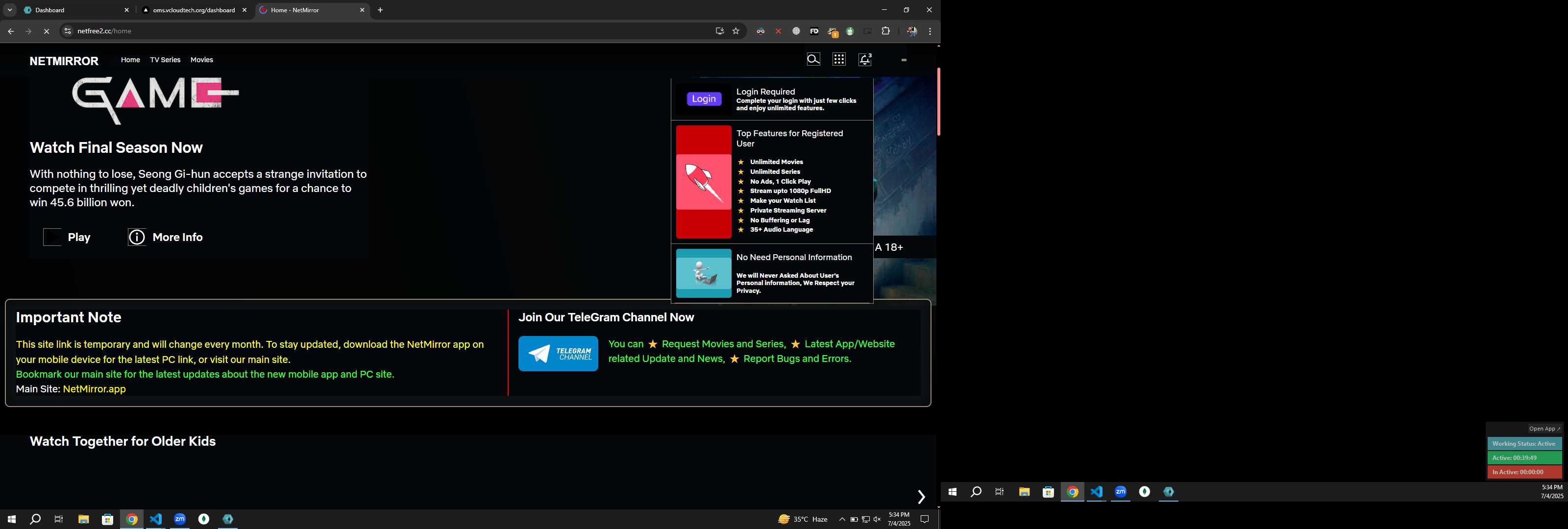Screen dimensions: 1568x529
Task: Open Chrome three-dot menu
Action: point(930,31)
